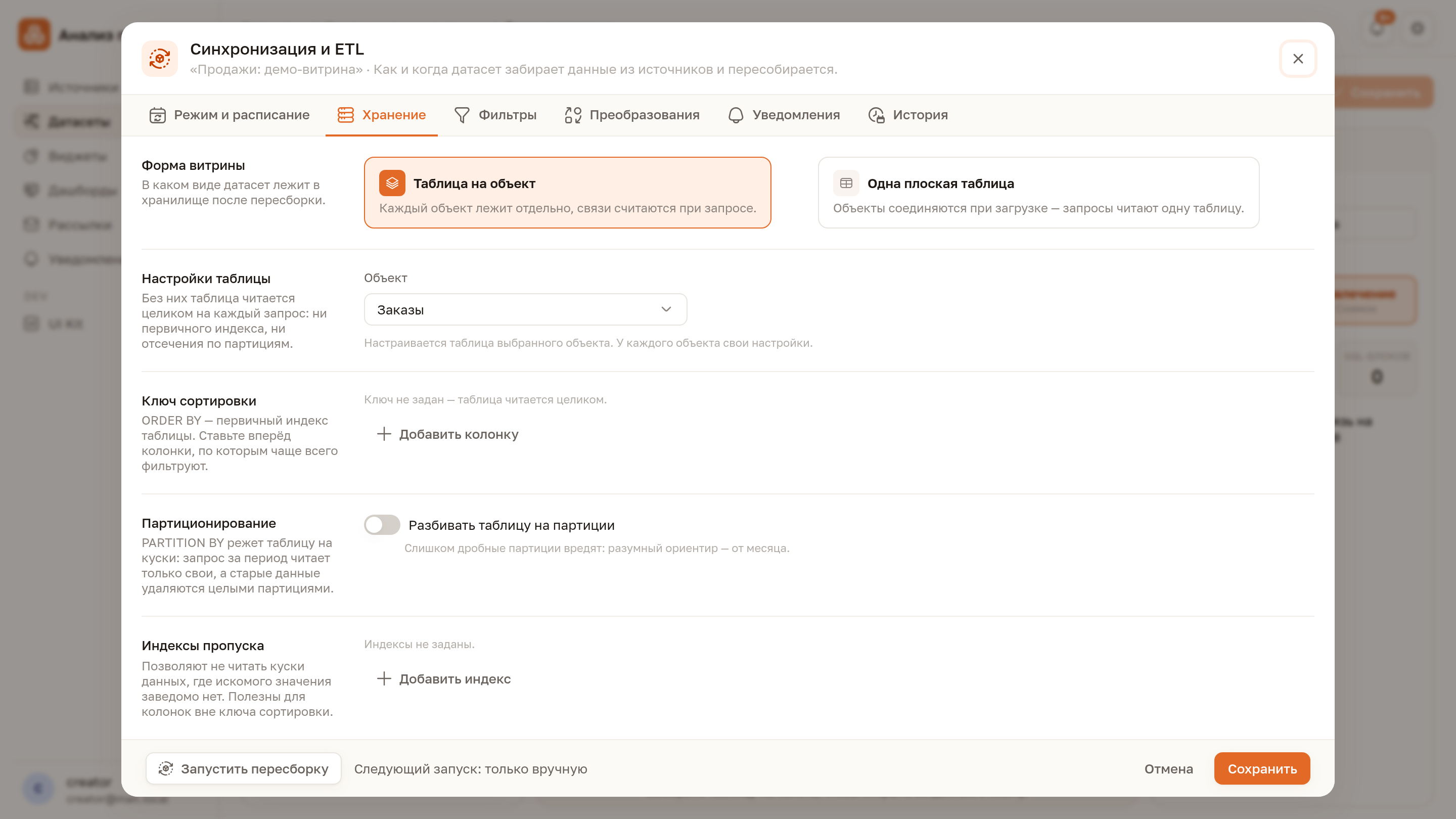Close the Синхронизация и ETL dialog

[1298, 58]
